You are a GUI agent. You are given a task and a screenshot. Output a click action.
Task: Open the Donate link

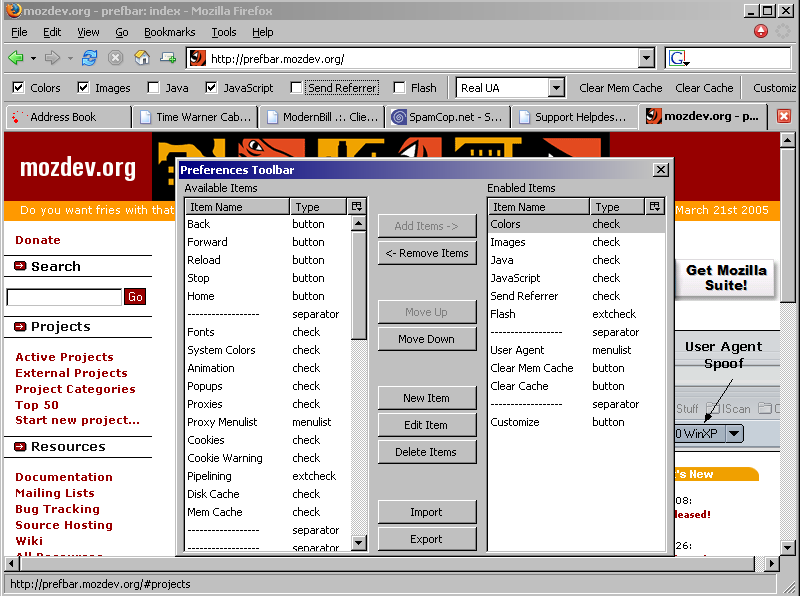(38, 240)
